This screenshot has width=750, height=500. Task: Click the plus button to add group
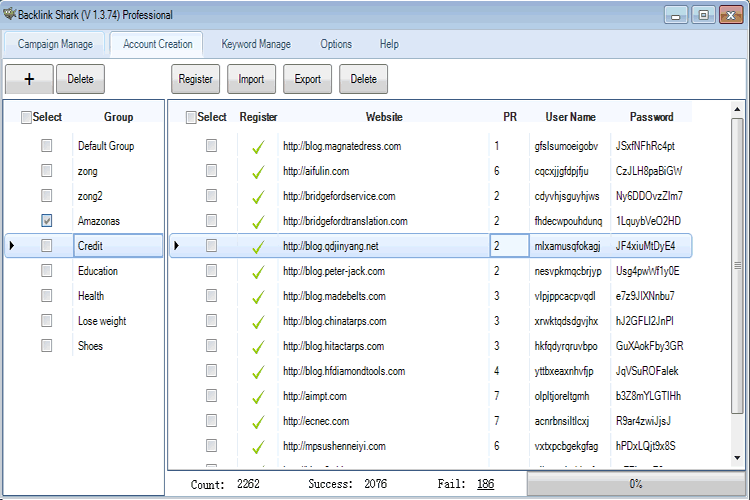coord(29,79)
